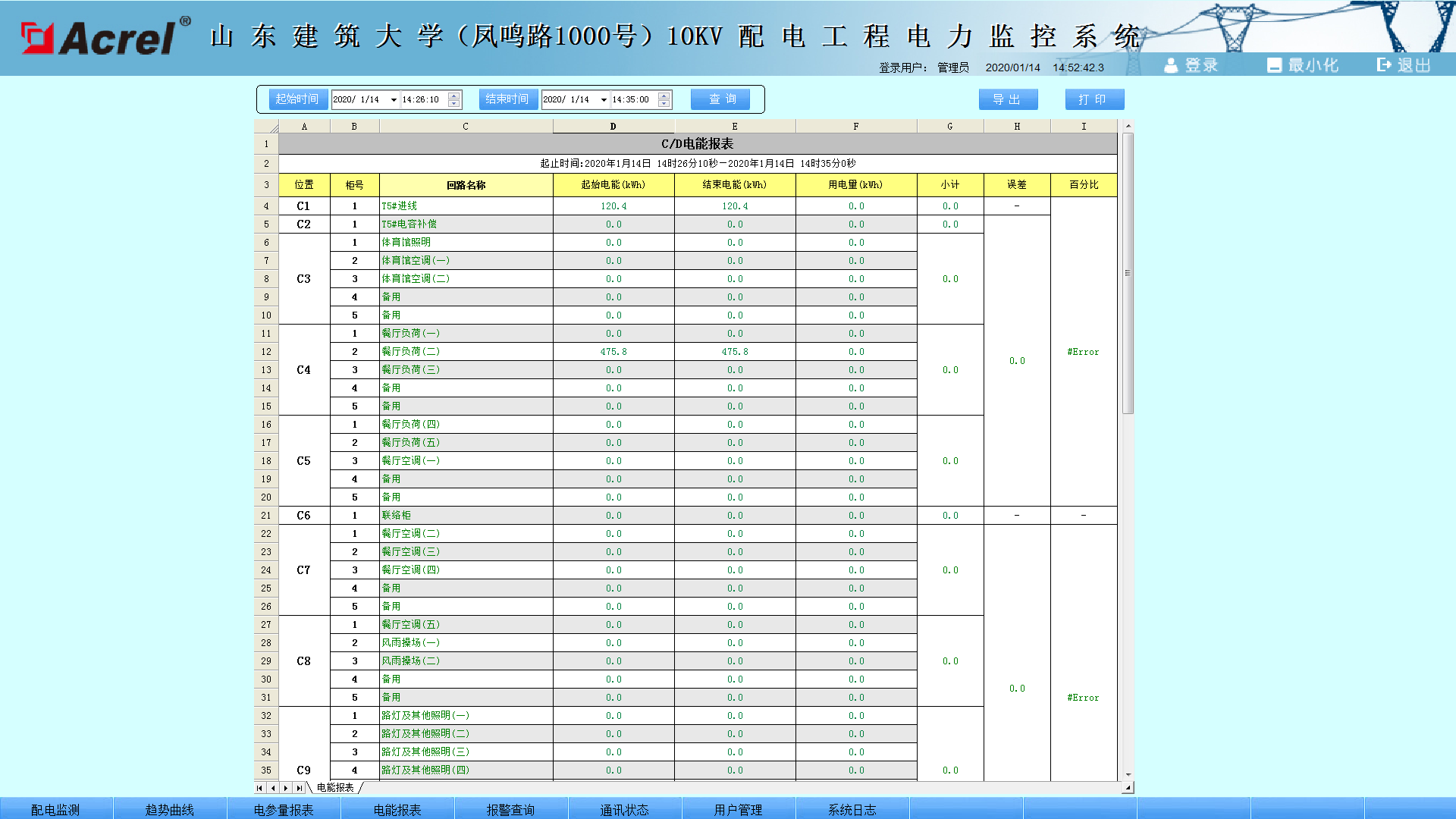
Task: Click the 登录 user login icon
Action: 1171,66
